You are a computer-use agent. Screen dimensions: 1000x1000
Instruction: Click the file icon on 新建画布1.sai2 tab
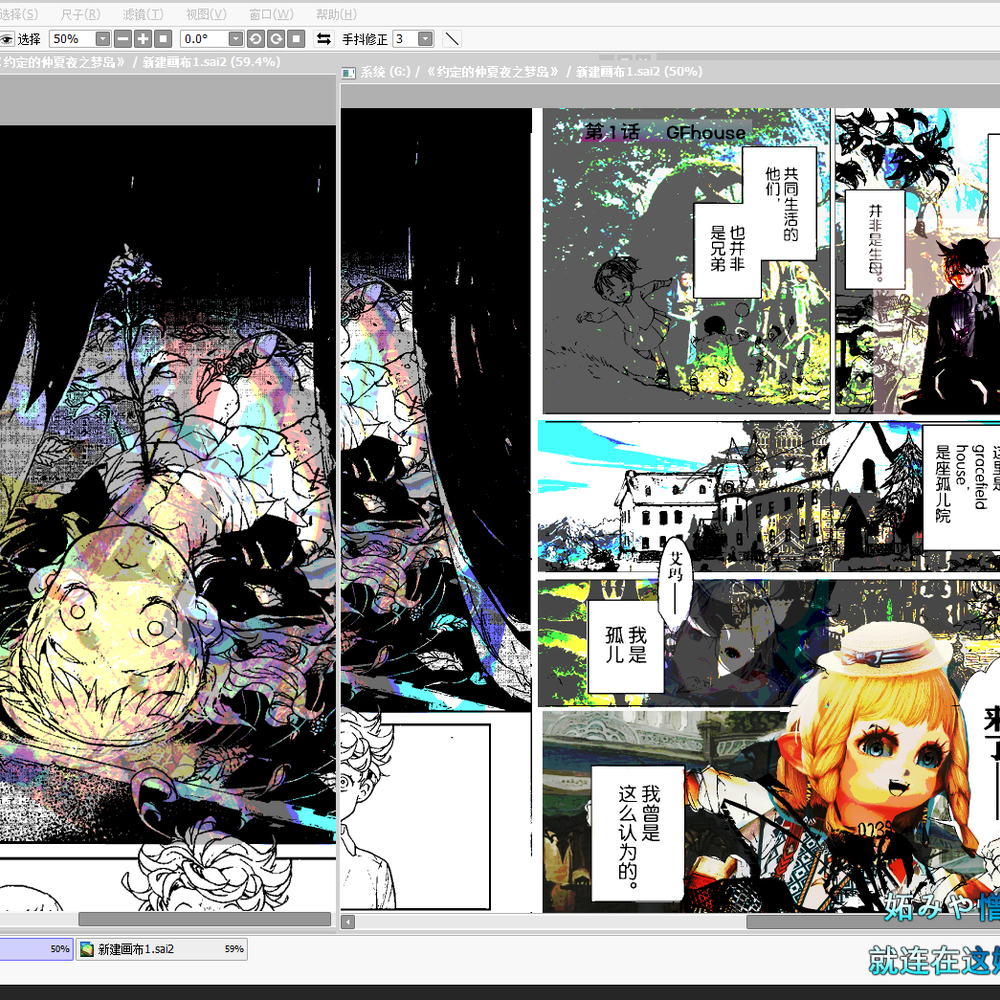click(87, 949)
